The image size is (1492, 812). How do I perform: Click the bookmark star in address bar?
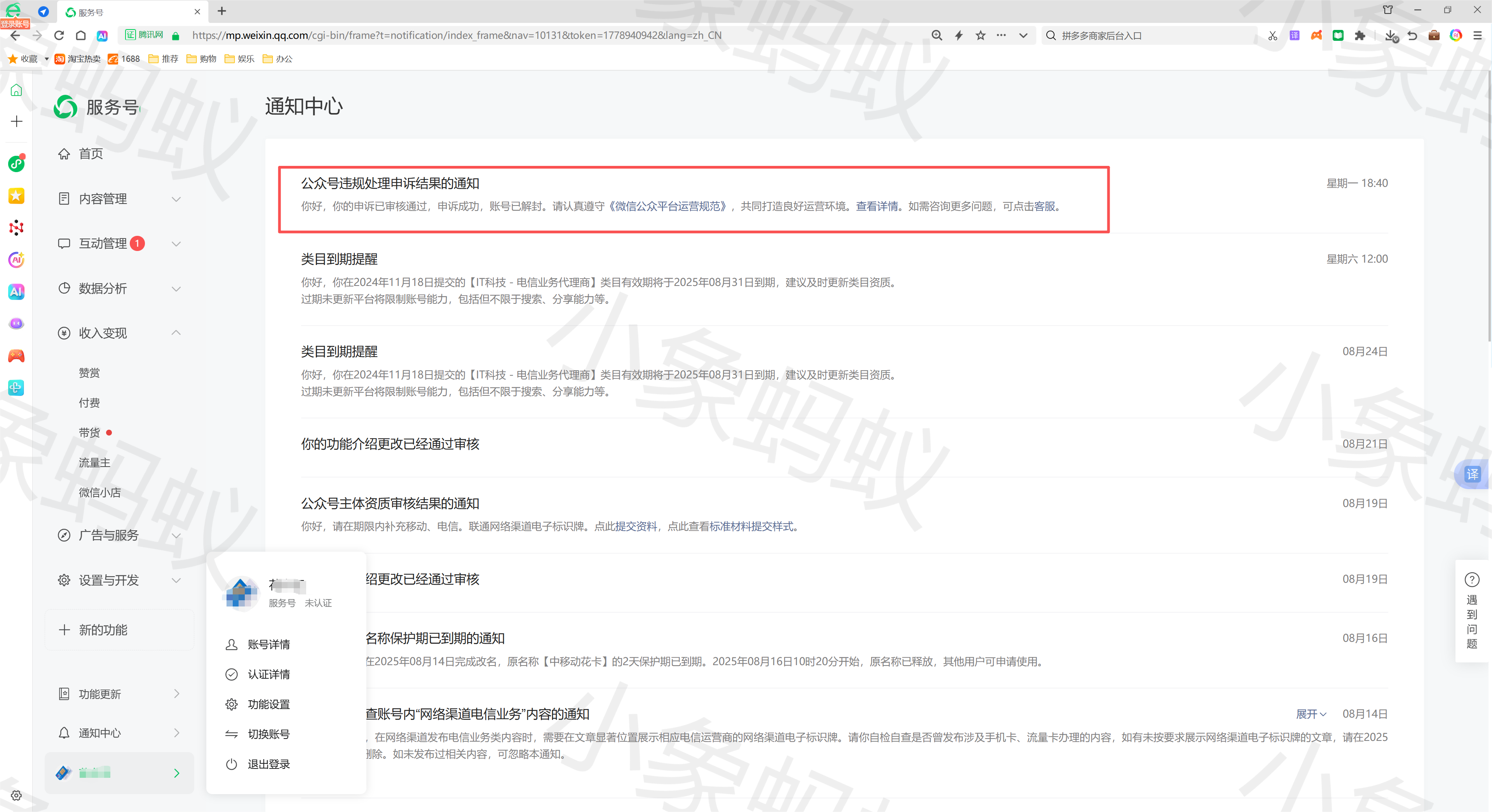[x=980, y=35]
